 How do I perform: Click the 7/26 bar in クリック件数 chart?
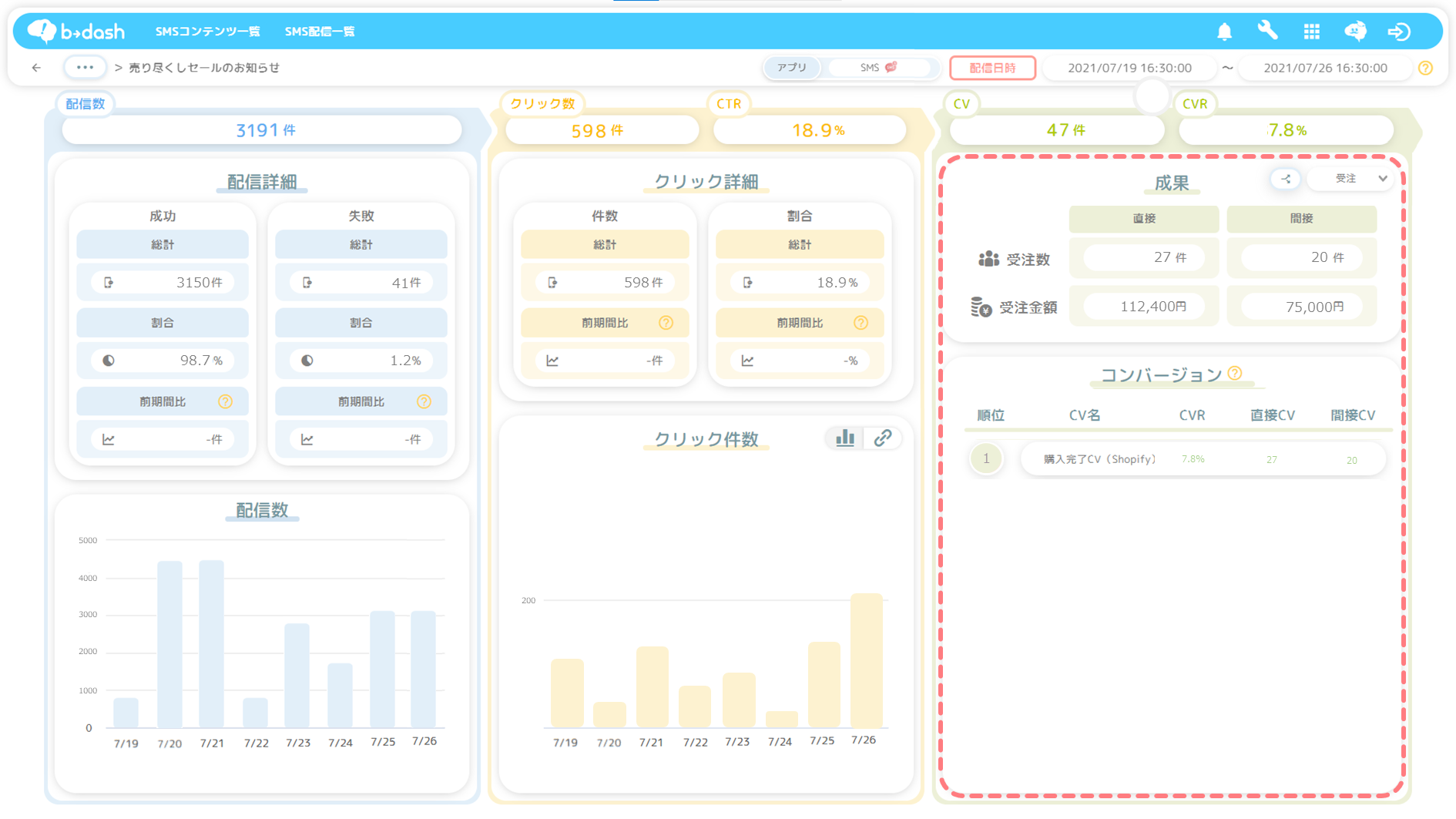coord(866,660)
